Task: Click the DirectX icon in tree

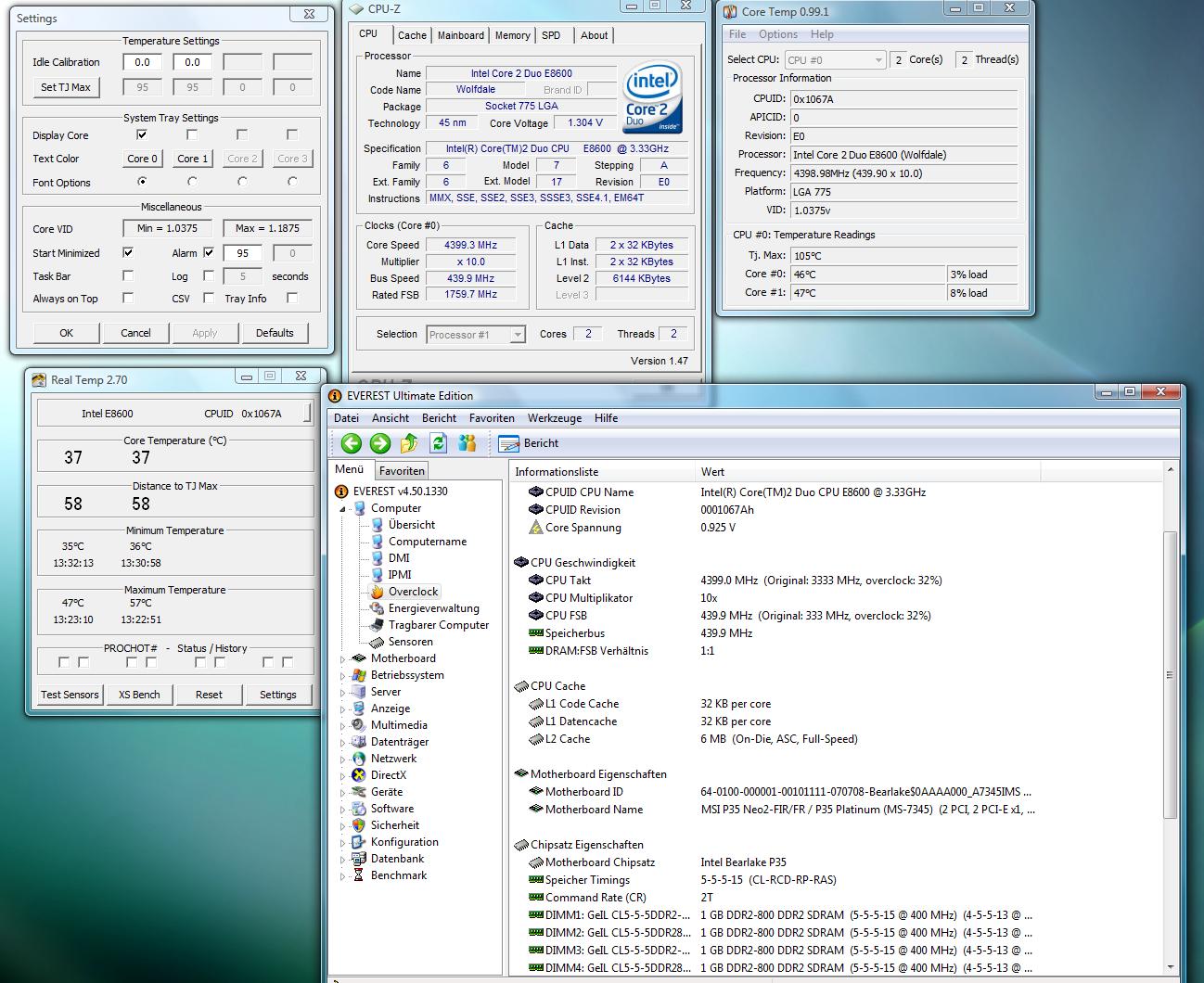Action: [359, 775]
